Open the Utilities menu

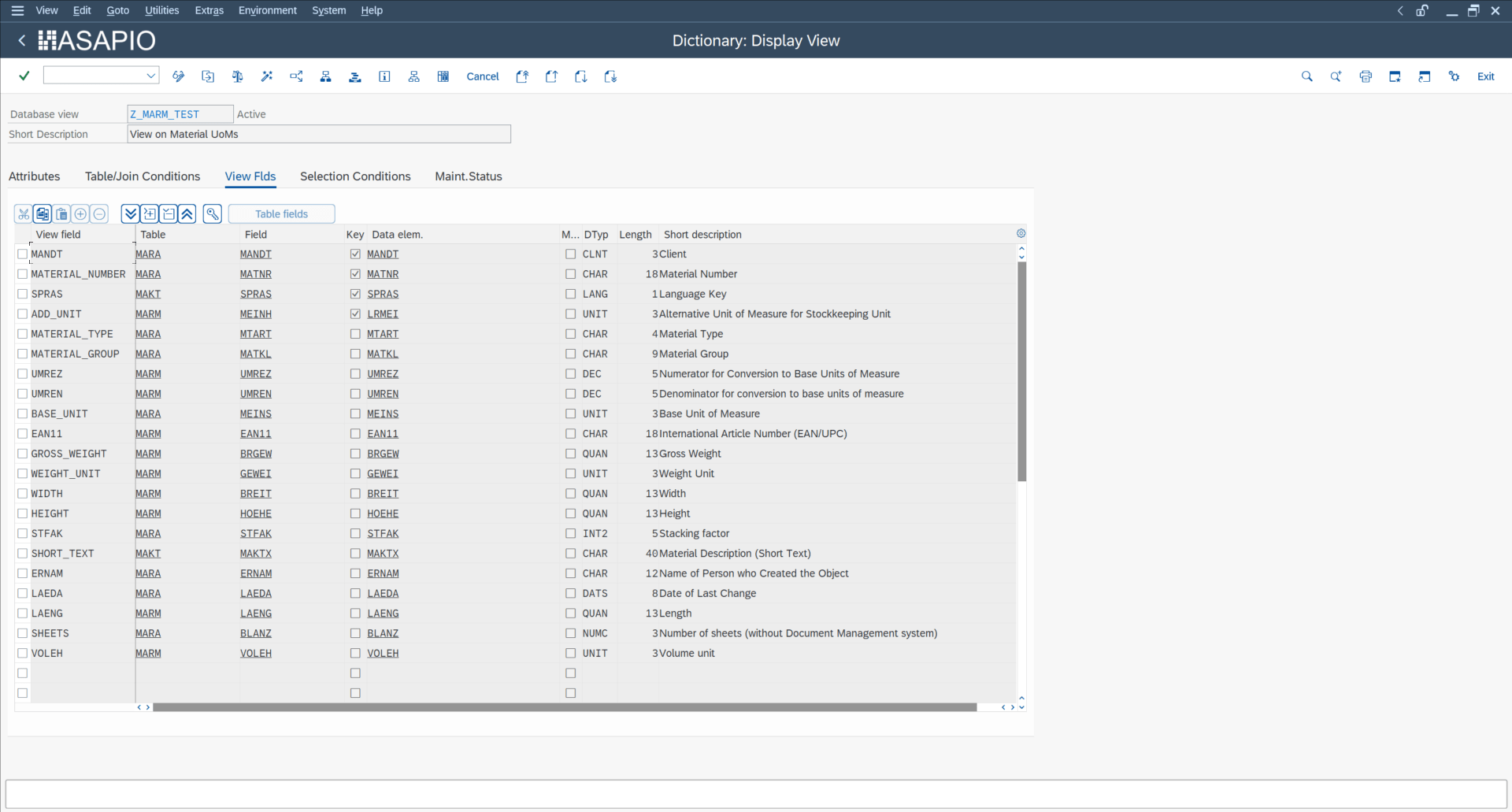coord(161,10)
